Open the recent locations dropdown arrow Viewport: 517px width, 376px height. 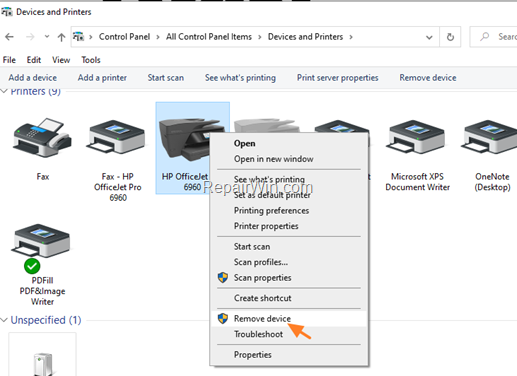click(x=47, y=36)
